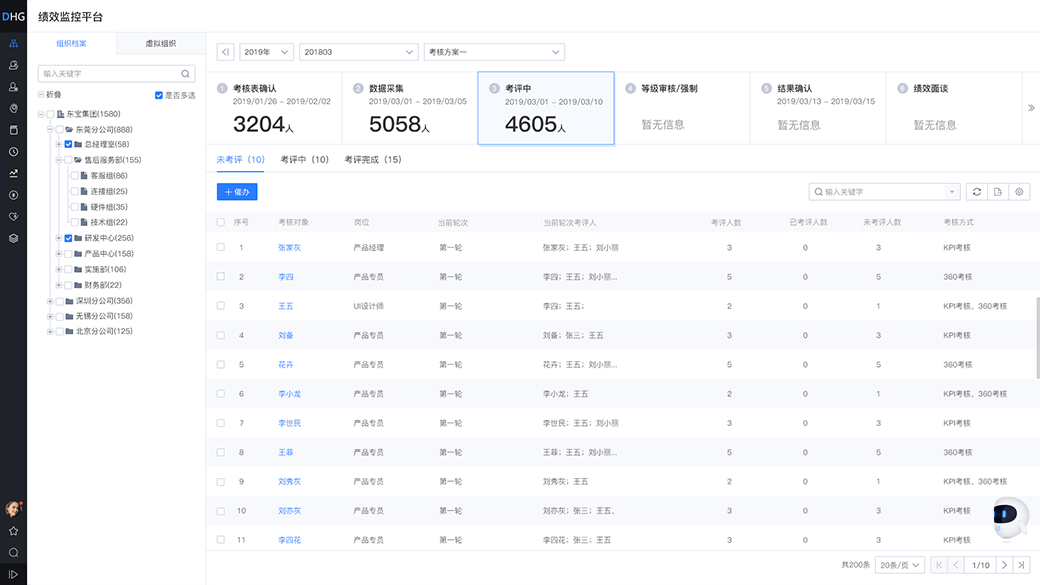Toggle the 是否多选 checkbox
The height and width of the screenshot is (585, 1040).
tap(159, 95)
